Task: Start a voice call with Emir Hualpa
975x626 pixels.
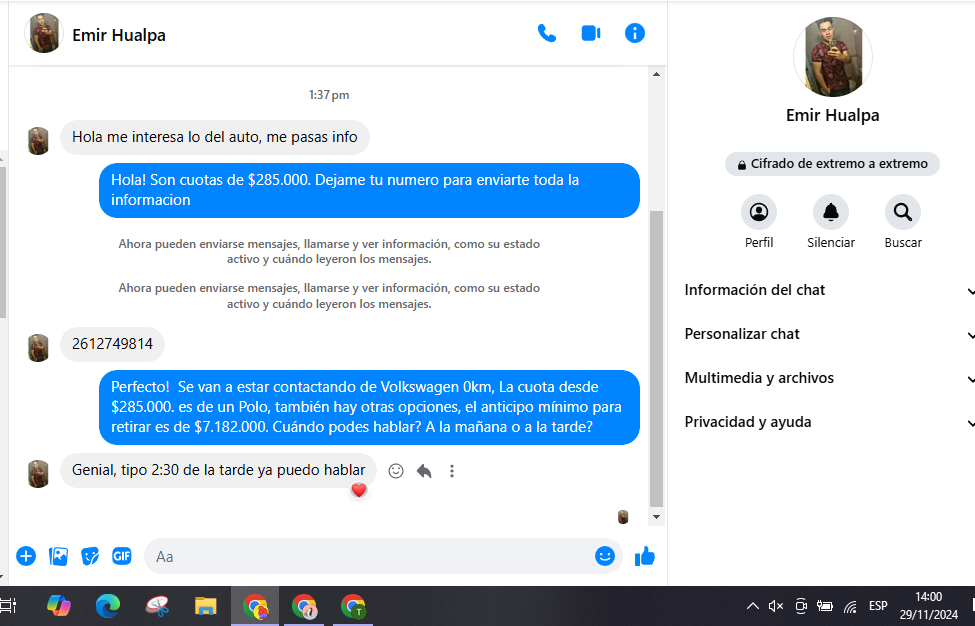Action: 546,34
